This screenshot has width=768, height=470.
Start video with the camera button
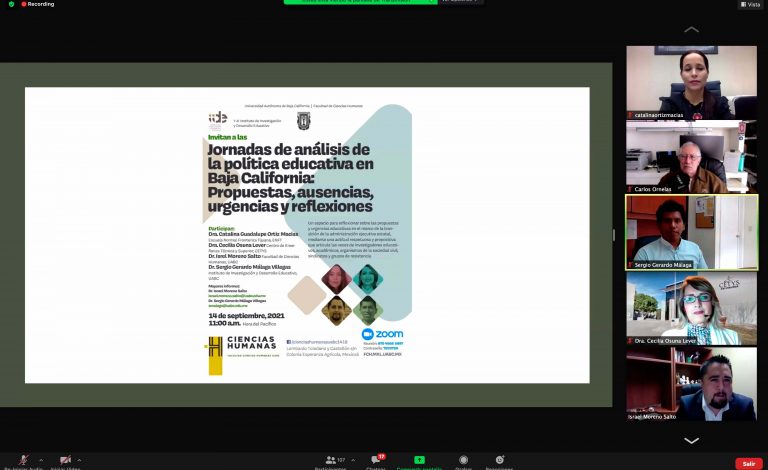pos(66,460)
